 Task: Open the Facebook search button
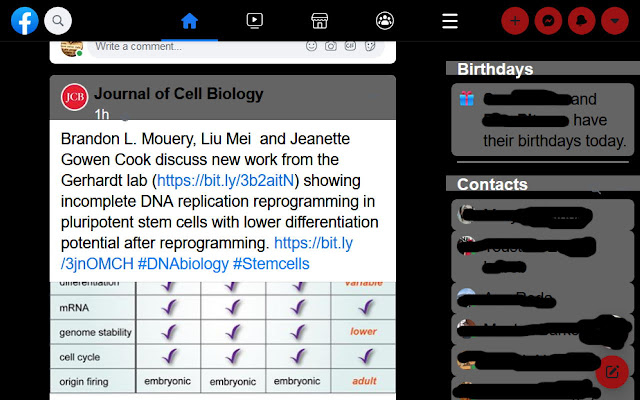pos(58,20)
